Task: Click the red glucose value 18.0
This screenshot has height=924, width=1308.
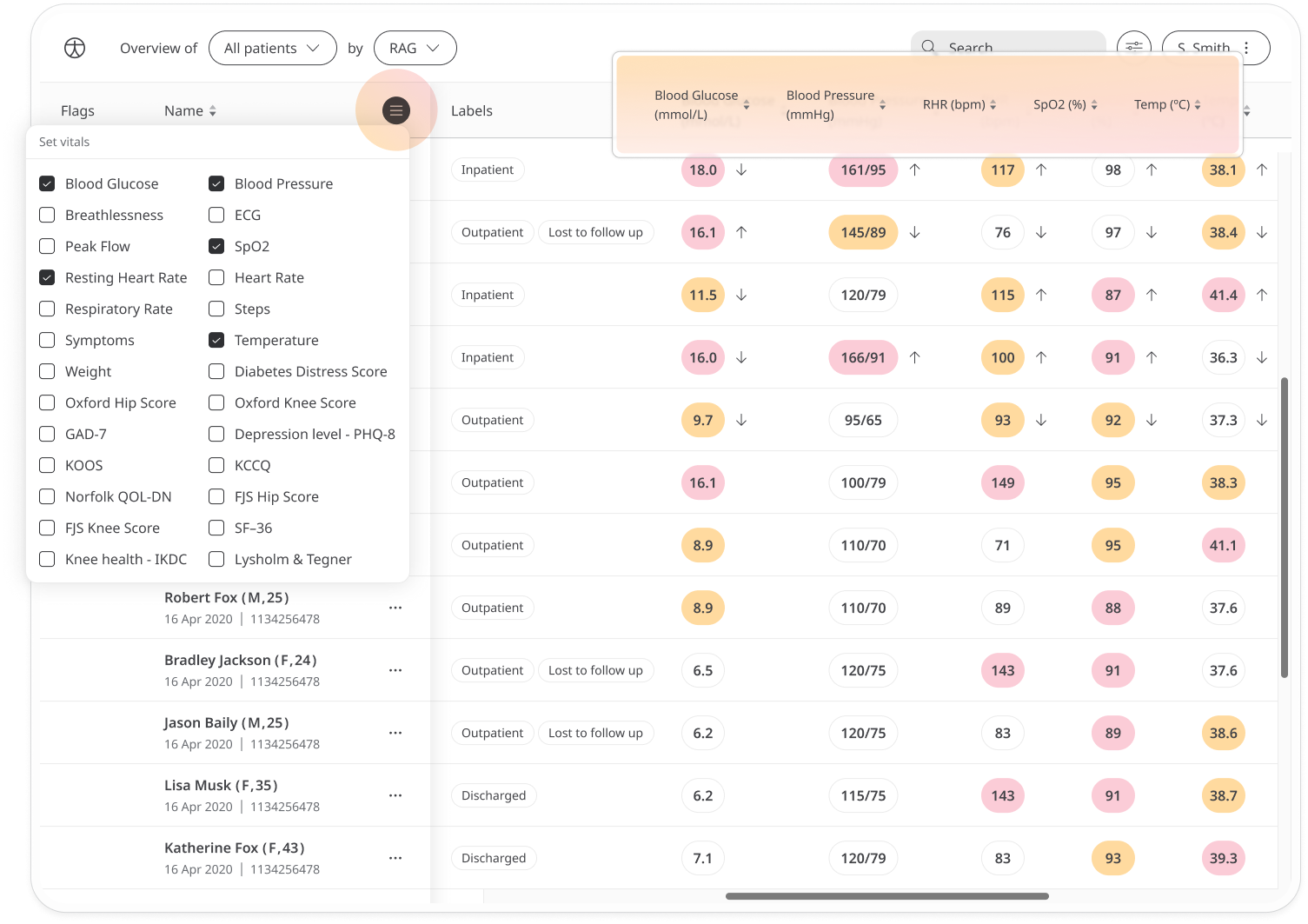Action: click(703, 170)
